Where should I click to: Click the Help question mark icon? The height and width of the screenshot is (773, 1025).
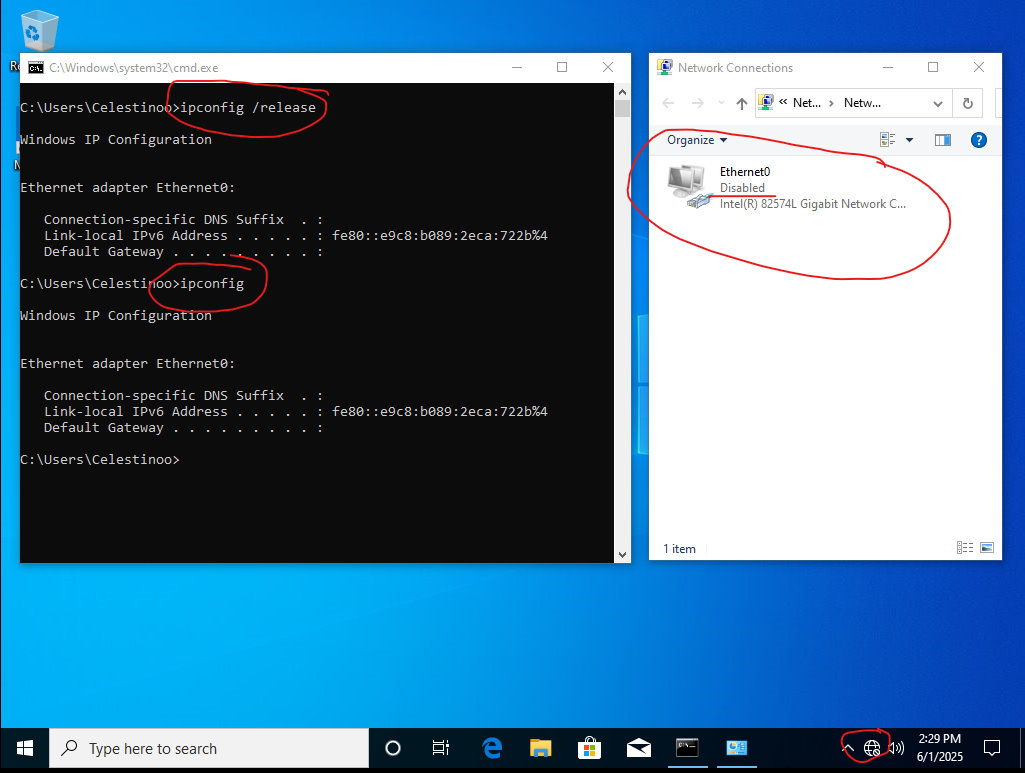pos(979,140)
